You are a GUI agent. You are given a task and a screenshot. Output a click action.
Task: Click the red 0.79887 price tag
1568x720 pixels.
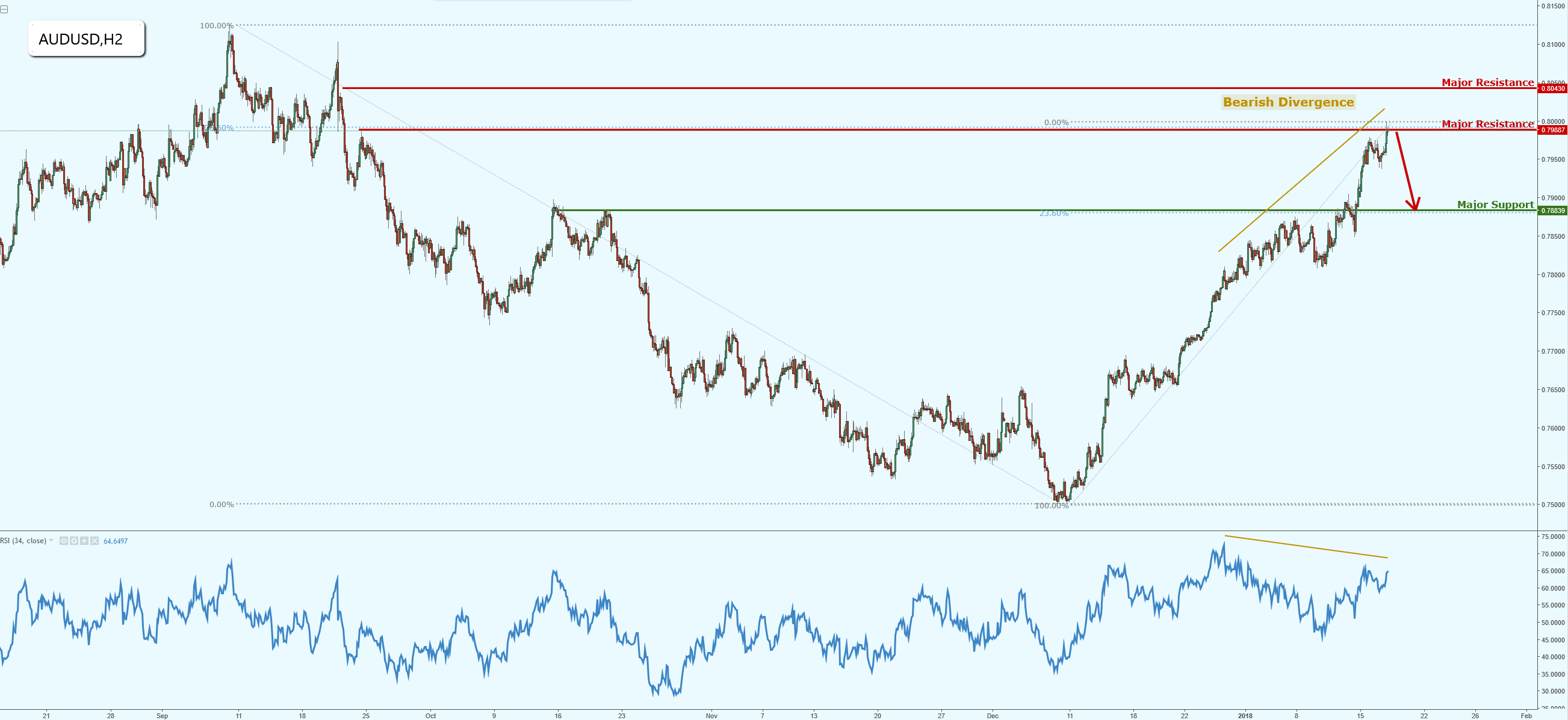1552,130
